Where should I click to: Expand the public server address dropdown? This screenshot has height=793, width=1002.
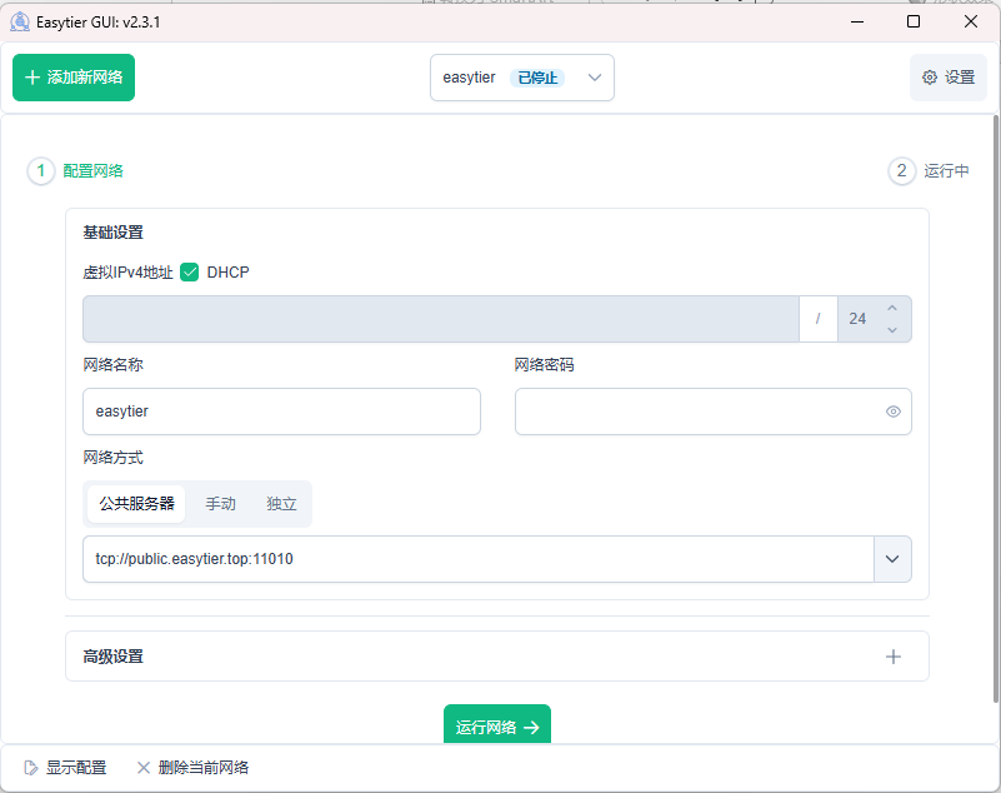click(x=893, y=559)
